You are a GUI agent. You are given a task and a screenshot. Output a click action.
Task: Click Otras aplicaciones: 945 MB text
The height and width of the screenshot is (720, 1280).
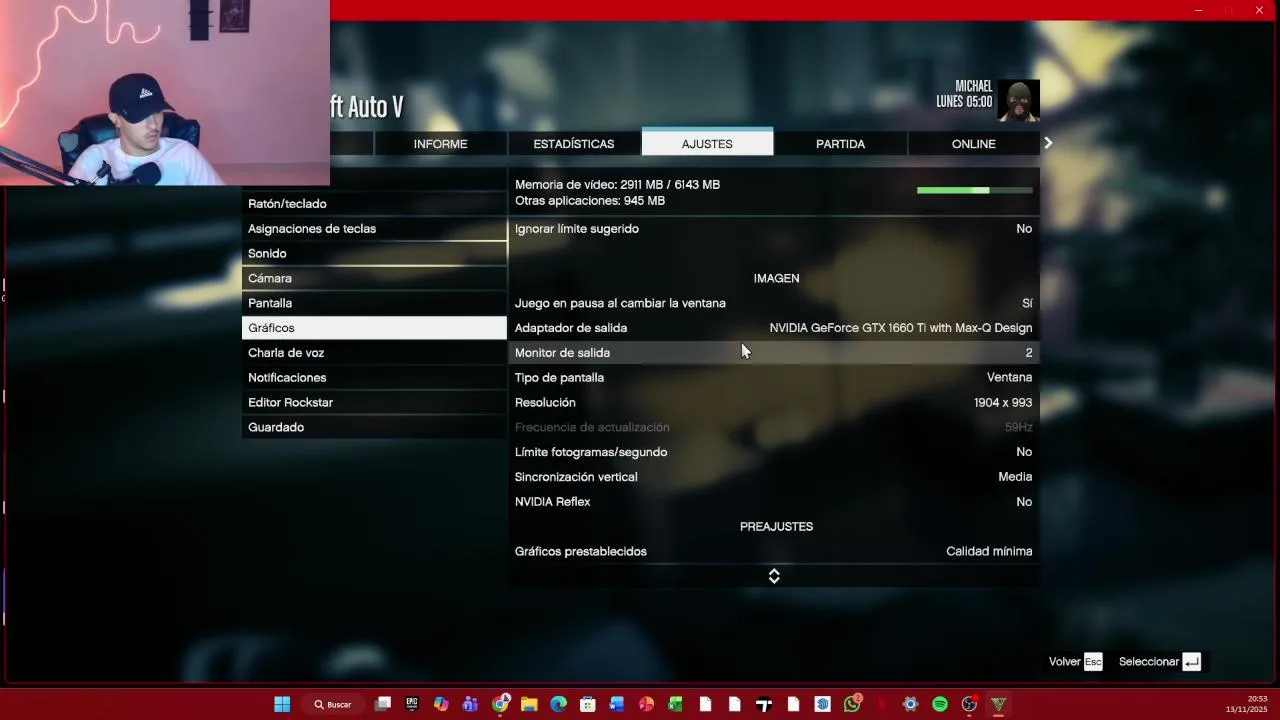(x=590, y=201)
